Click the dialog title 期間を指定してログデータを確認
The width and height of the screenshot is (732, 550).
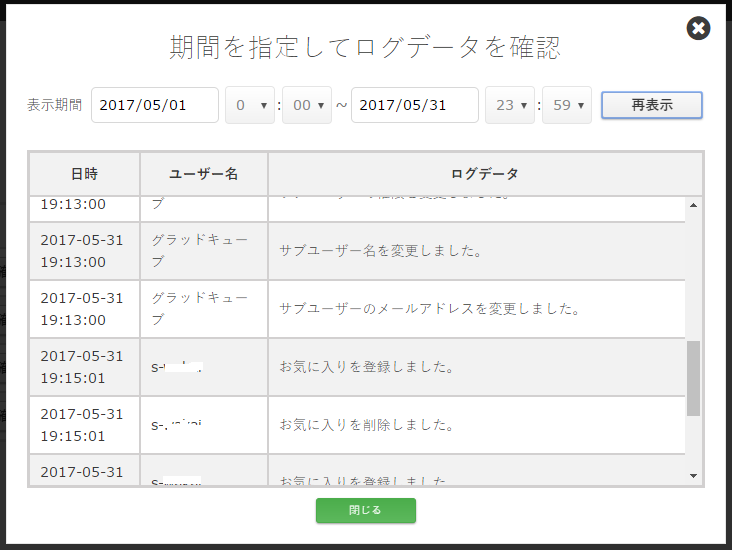[365, 47]
